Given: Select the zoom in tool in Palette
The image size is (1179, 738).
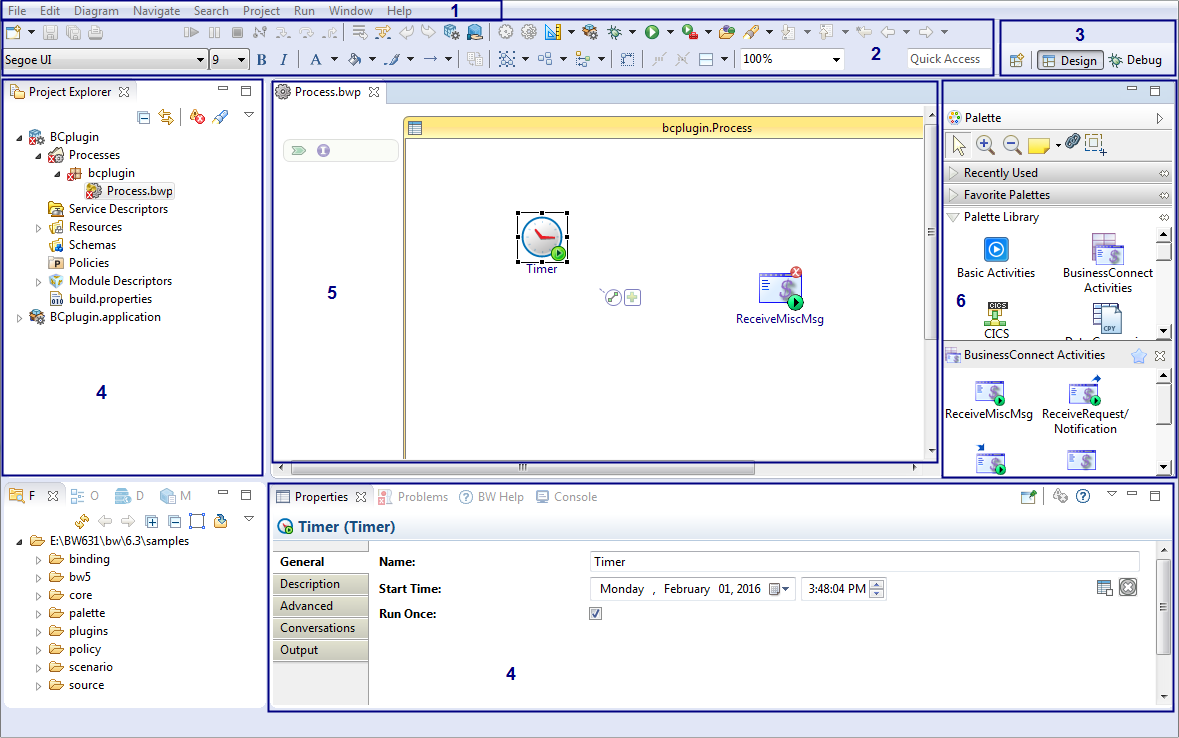Looking at the screenshot, I should (x=985, y=145).
